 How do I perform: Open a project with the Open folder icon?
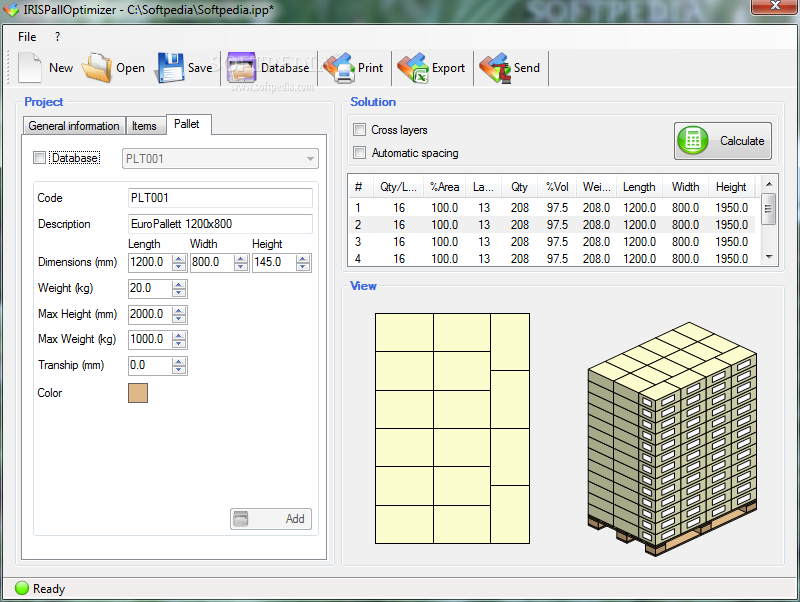(x=96, y=67)
